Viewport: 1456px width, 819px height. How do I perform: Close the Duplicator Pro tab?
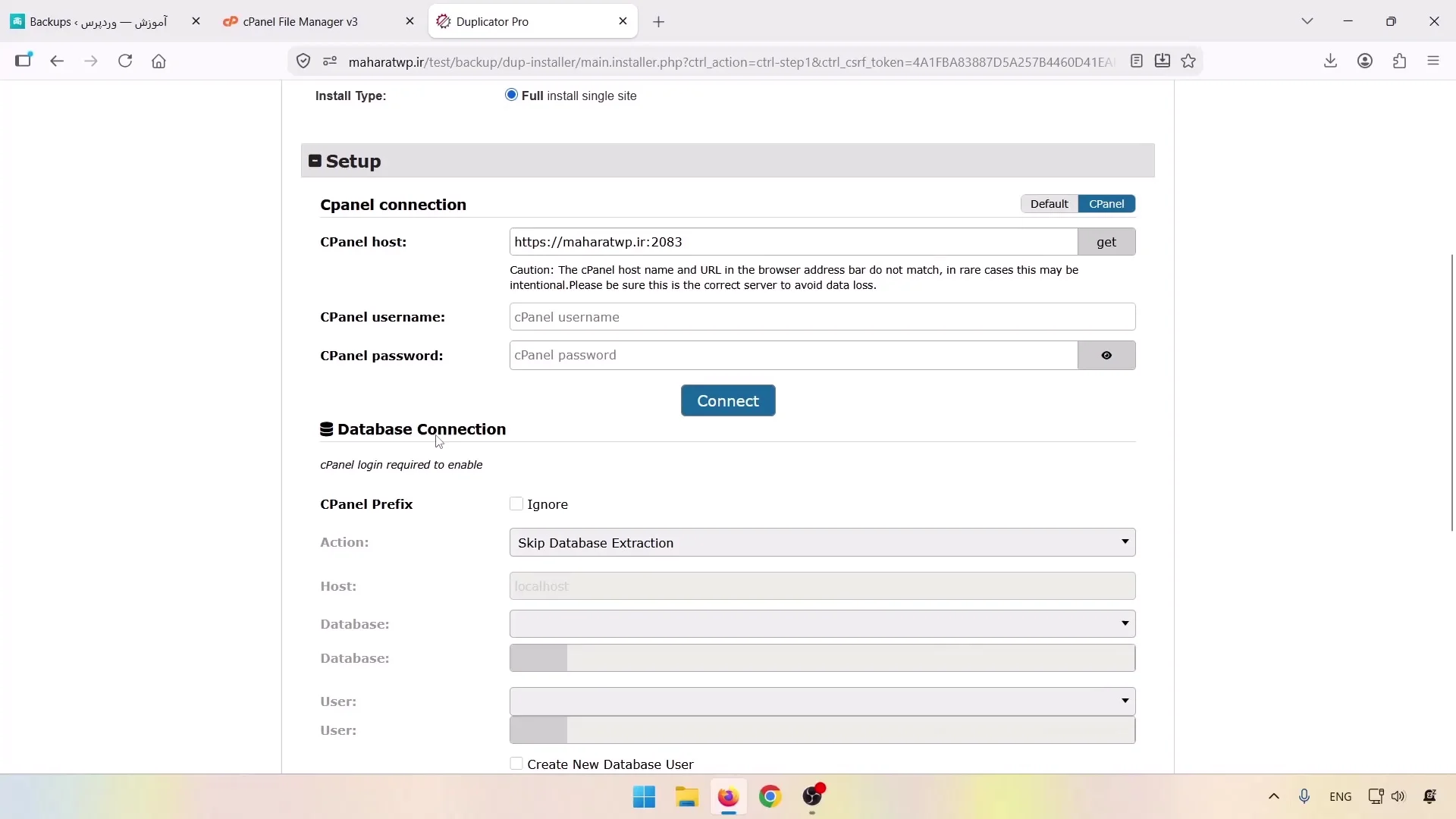(623, 21)
